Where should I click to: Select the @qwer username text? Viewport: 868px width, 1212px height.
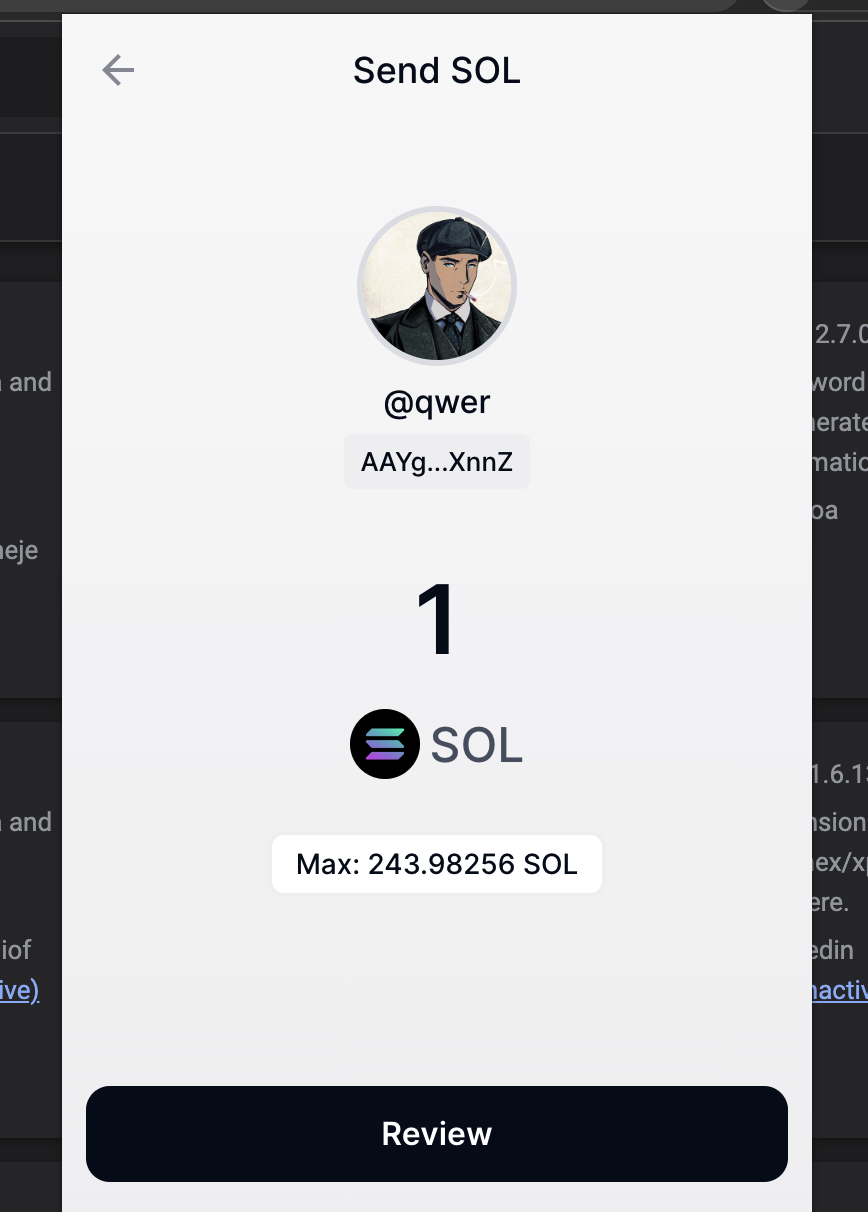(x=437, y=402)
